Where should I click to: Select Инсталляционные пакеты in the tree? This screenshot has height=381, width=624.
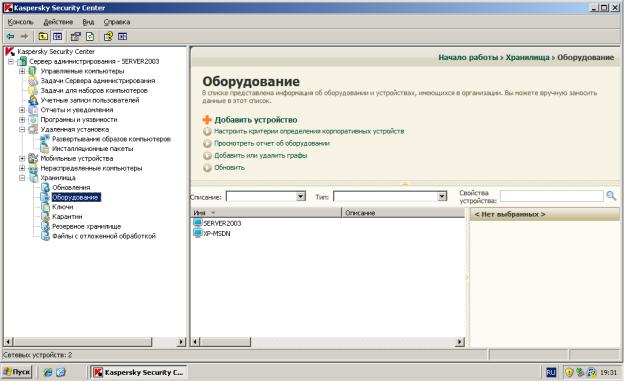click(x=93, y=148)
